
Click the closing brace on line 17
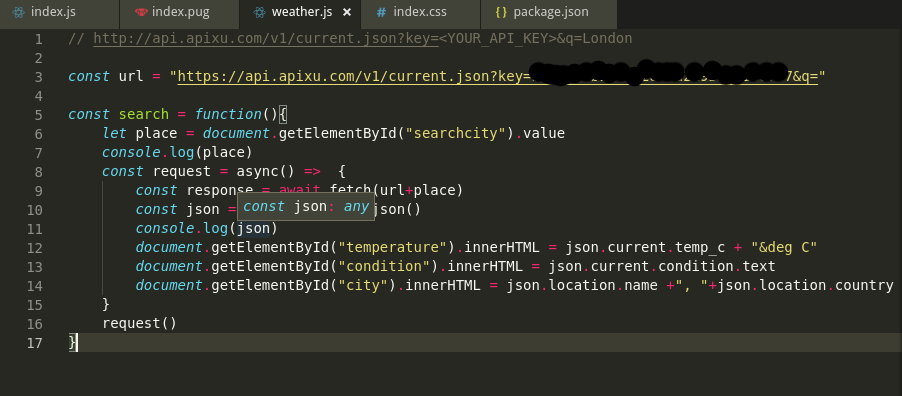[72, 342]
